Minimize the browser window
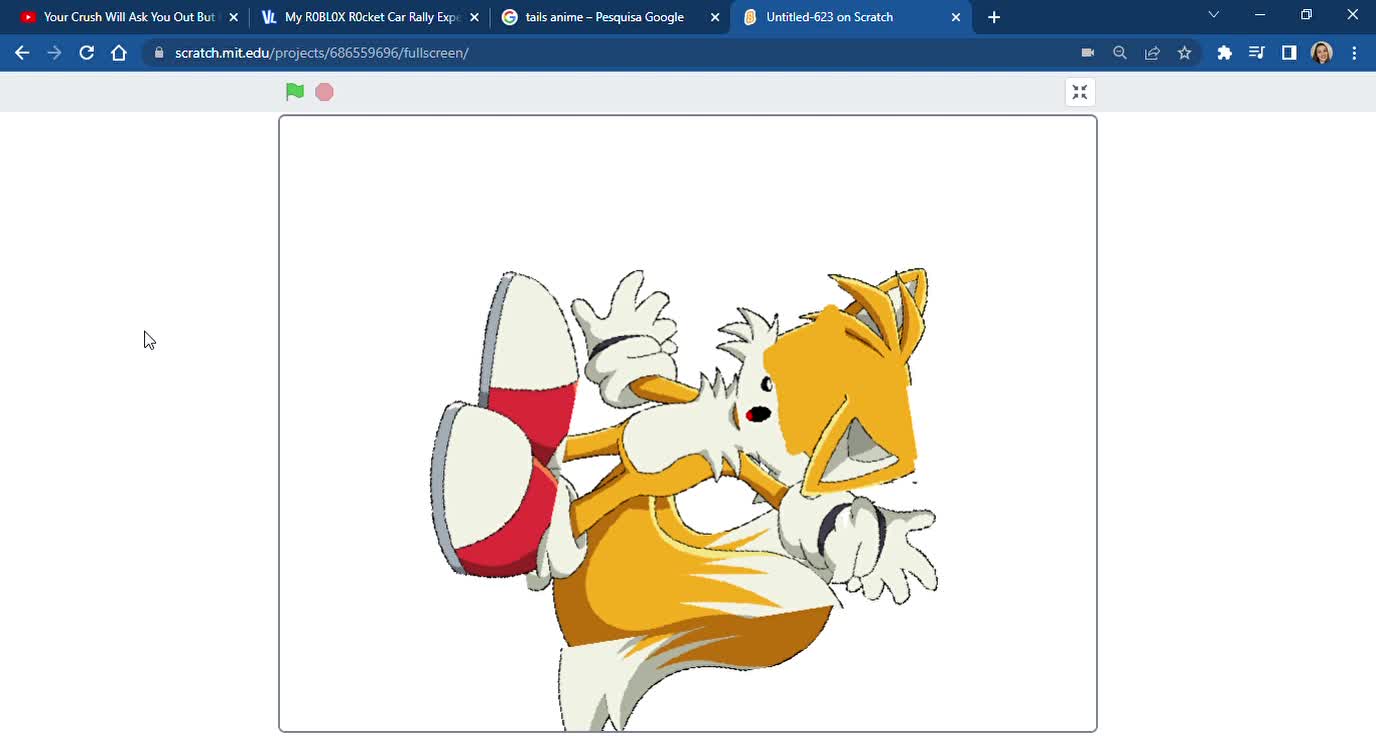1376x736 pixels. [1260, 15]
